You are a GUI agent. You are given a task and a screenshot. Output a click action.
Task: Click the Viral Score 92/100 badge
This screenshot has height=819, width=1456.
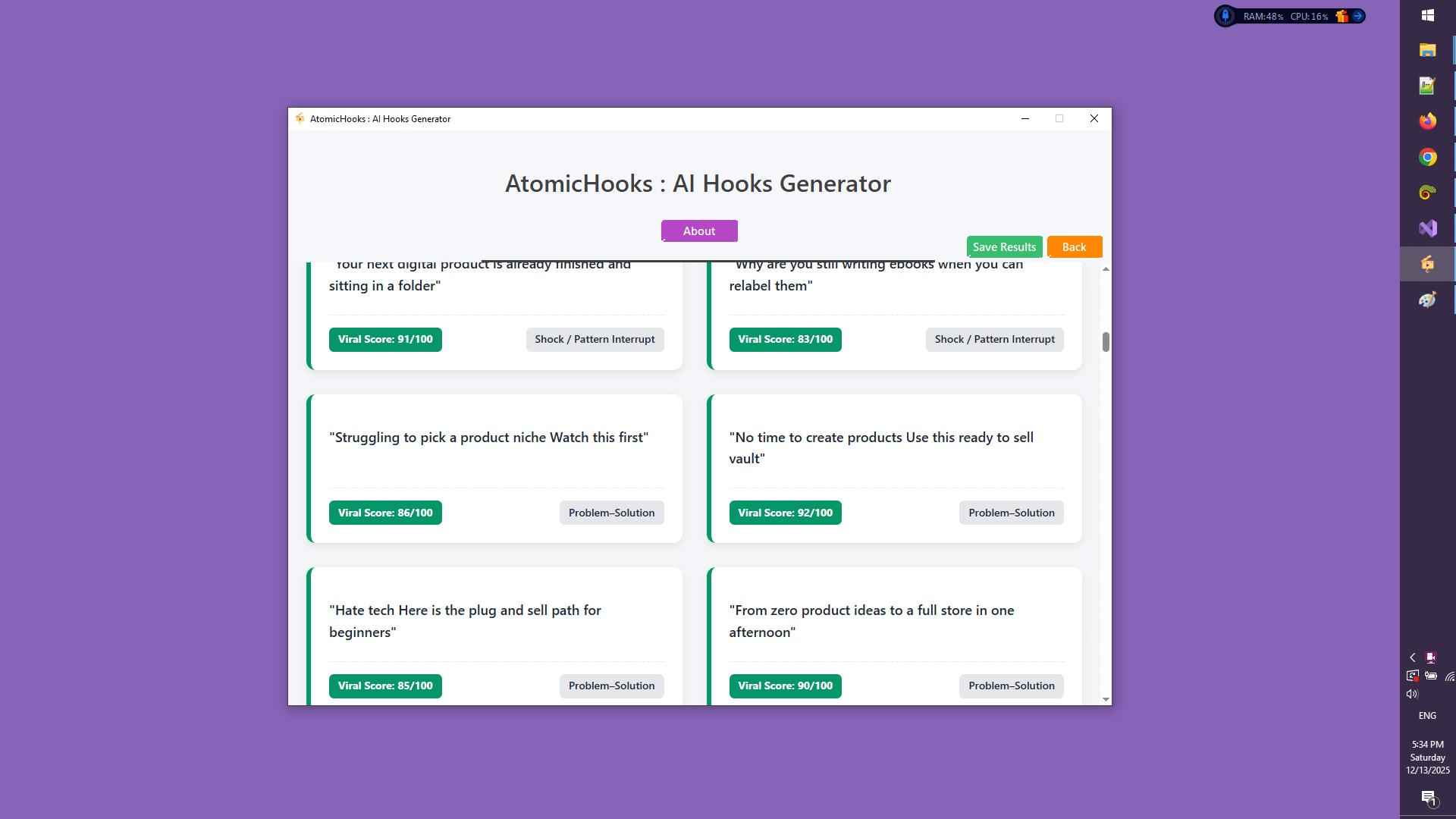(x=785, y=513)
